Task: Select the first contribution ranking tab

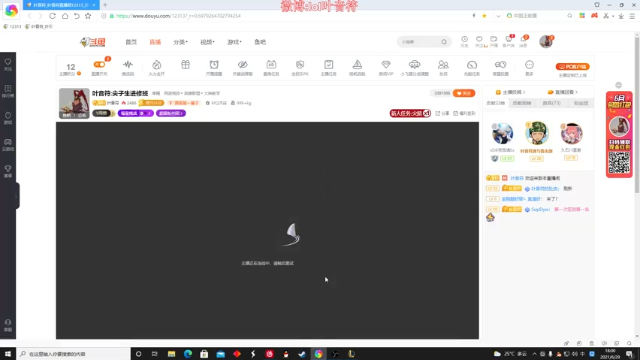Action: [x=496, y=103]
